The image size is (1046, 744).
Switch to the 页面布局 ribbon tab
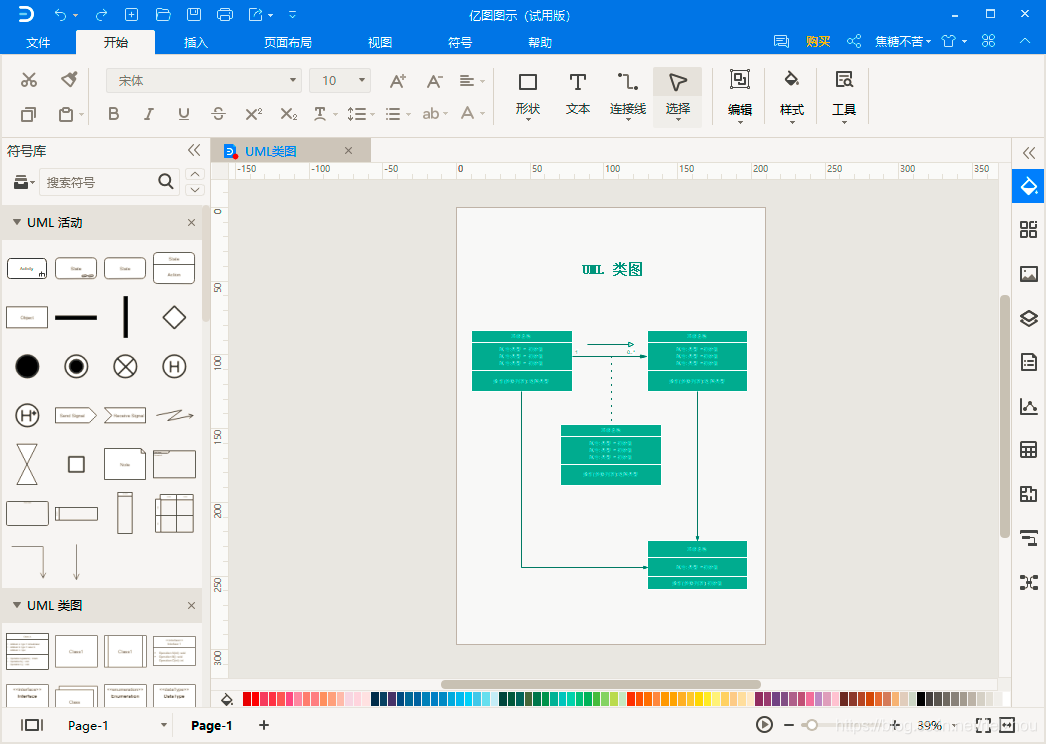coord(288,42)
